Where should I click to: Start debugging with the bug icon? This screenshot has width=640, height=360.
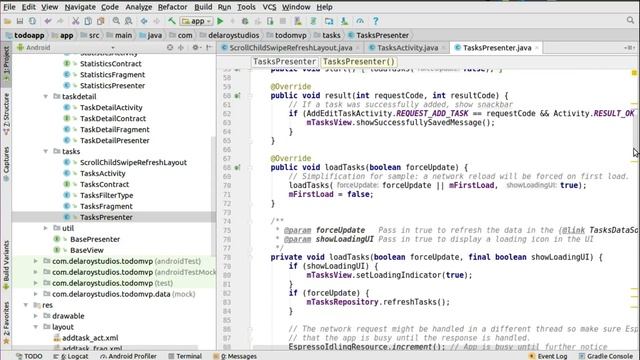(x=245, y=21)
